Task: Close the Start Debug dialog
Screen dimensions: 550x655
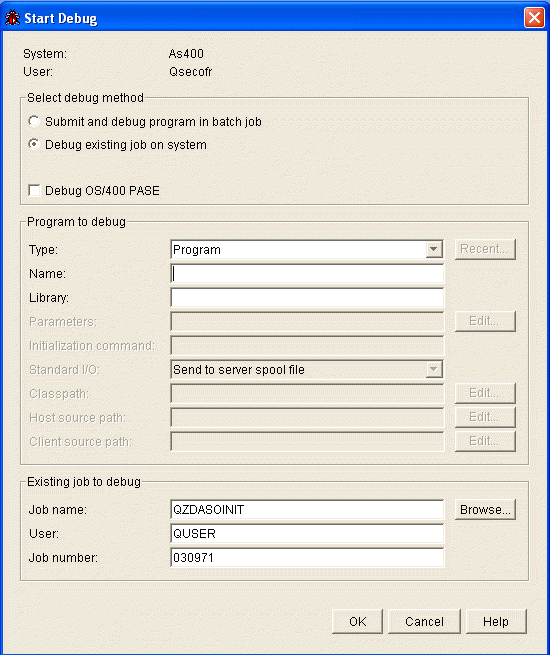Action: pos(534,18)
